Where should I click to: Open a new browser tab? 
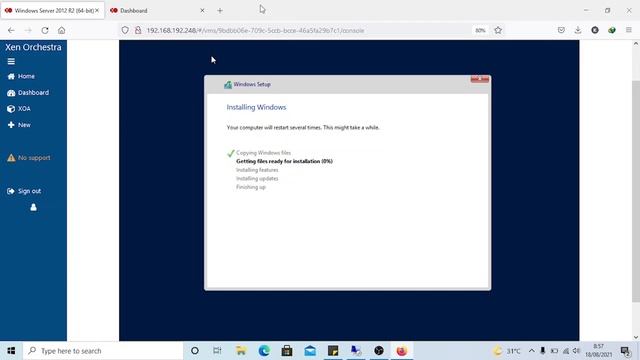coord(220,11)
